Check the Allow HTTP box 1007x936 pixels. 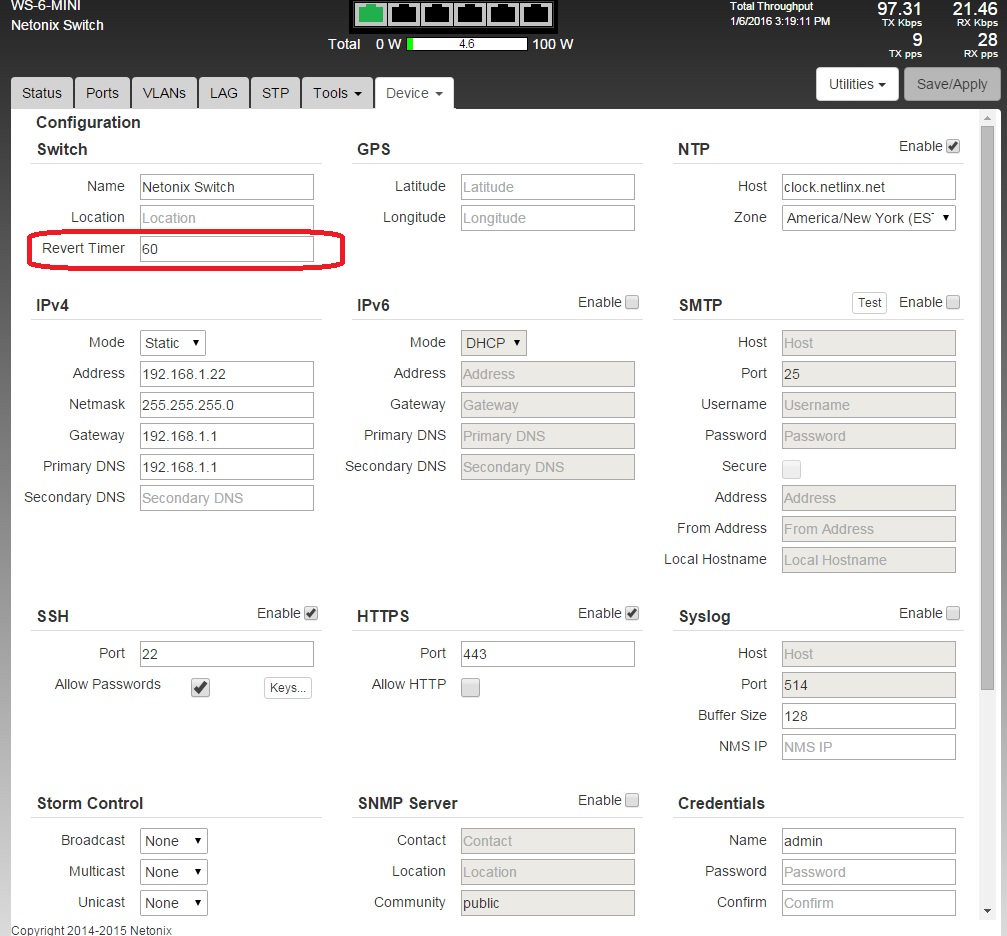[470, 687]
